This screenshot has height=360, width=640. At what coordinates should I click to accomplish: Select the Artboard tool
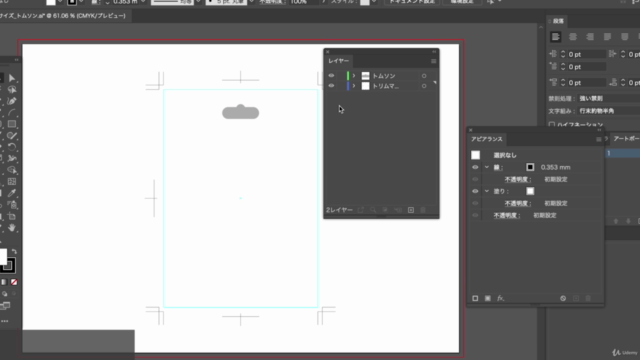click(12, 216)
